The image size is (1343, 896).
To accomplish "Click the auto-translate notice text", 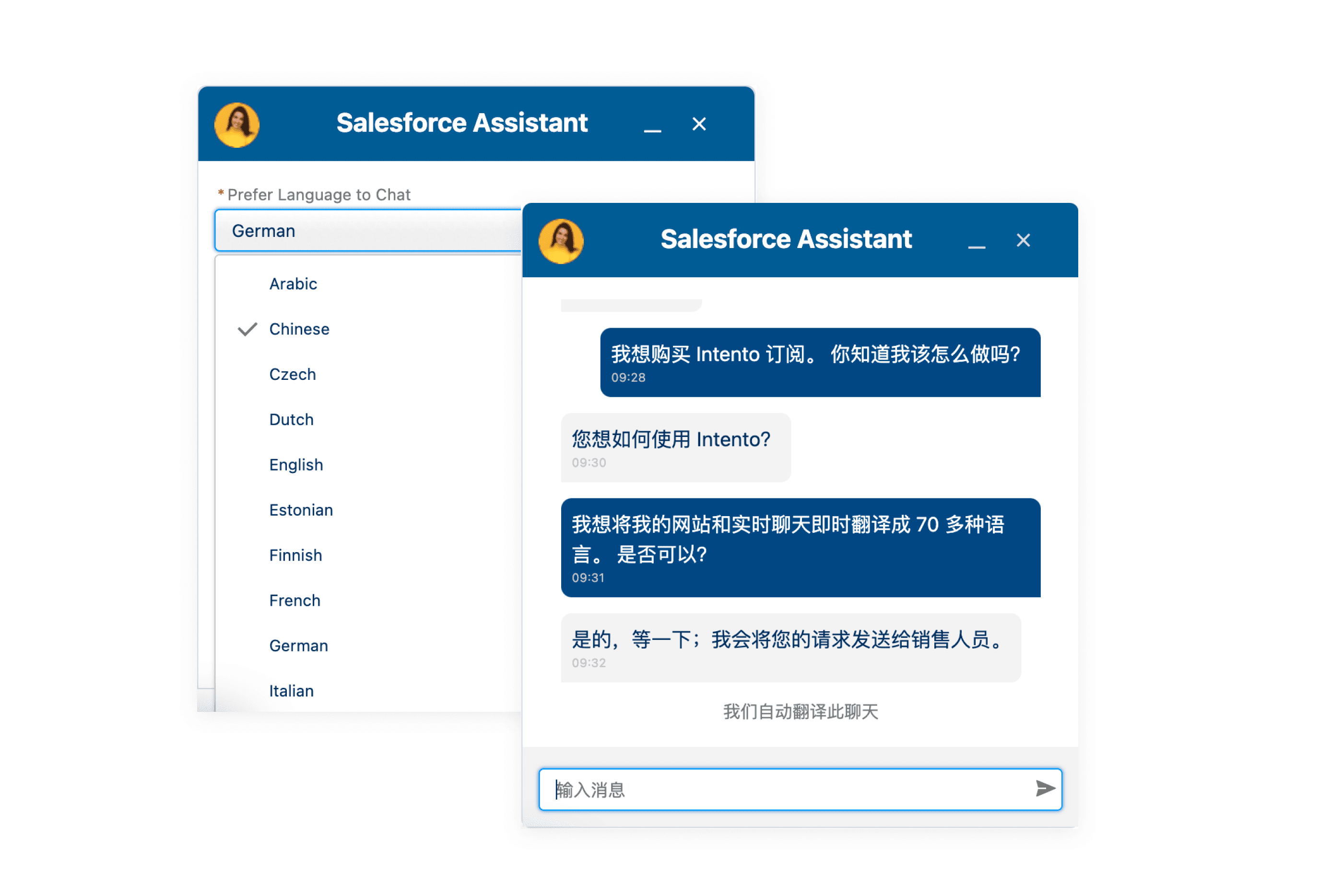I will point(801,711).
